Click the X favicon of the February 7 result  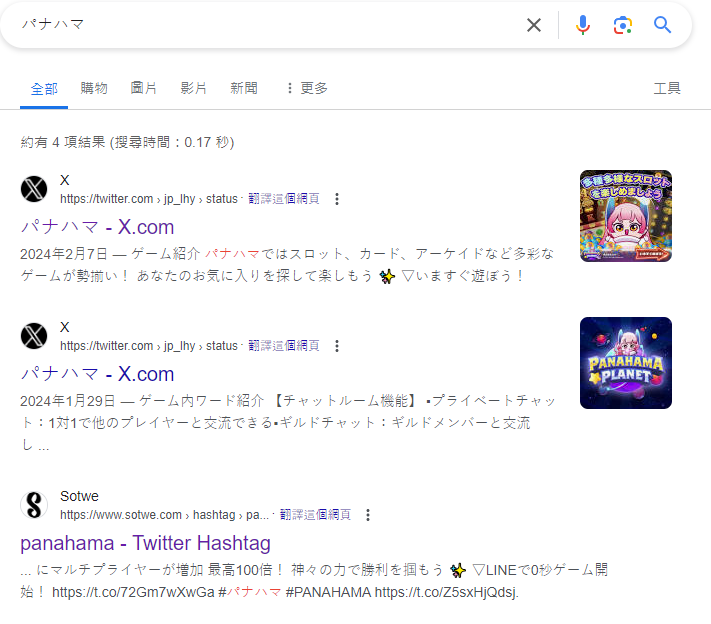[x=34, y=189]
